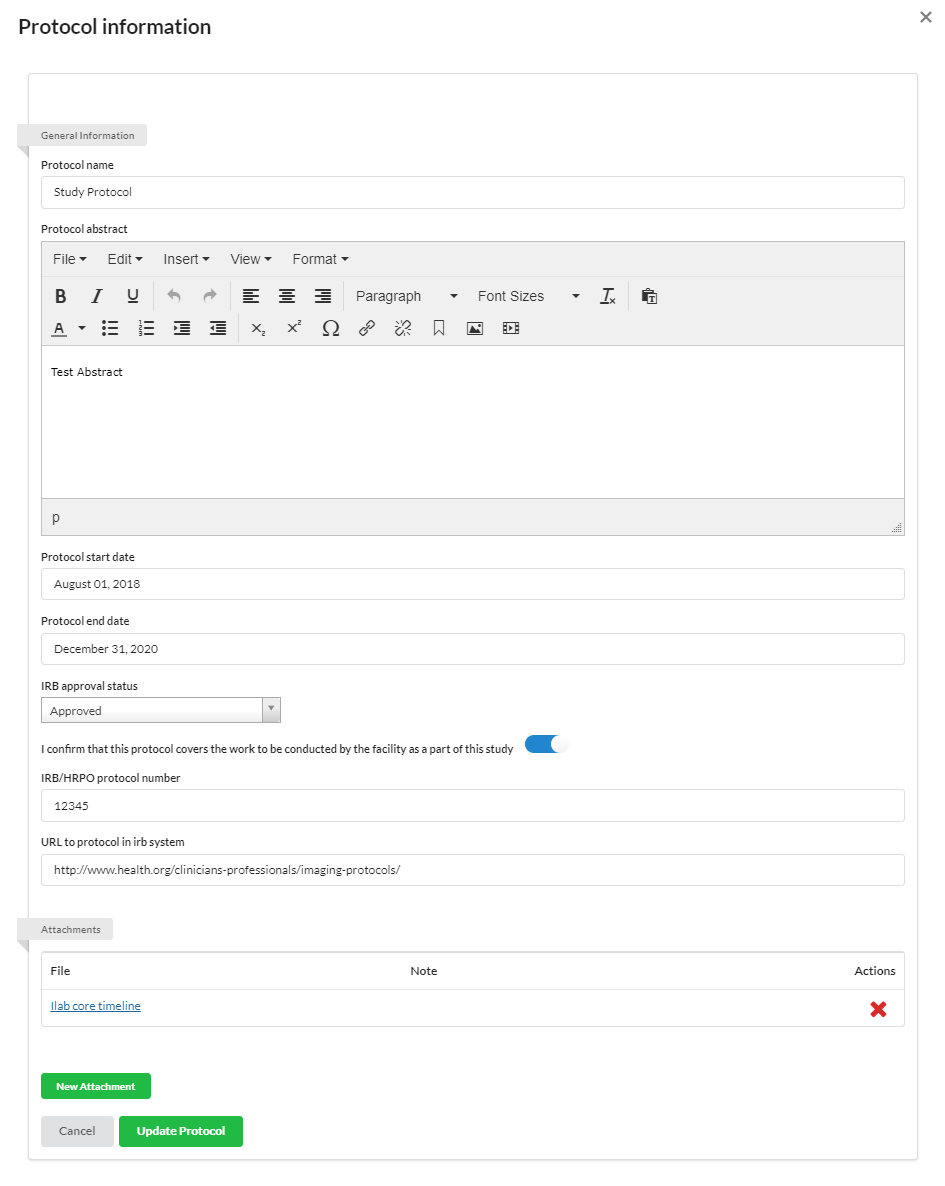
Task: Add a New Attachment
Action: tap(96, 1086)
